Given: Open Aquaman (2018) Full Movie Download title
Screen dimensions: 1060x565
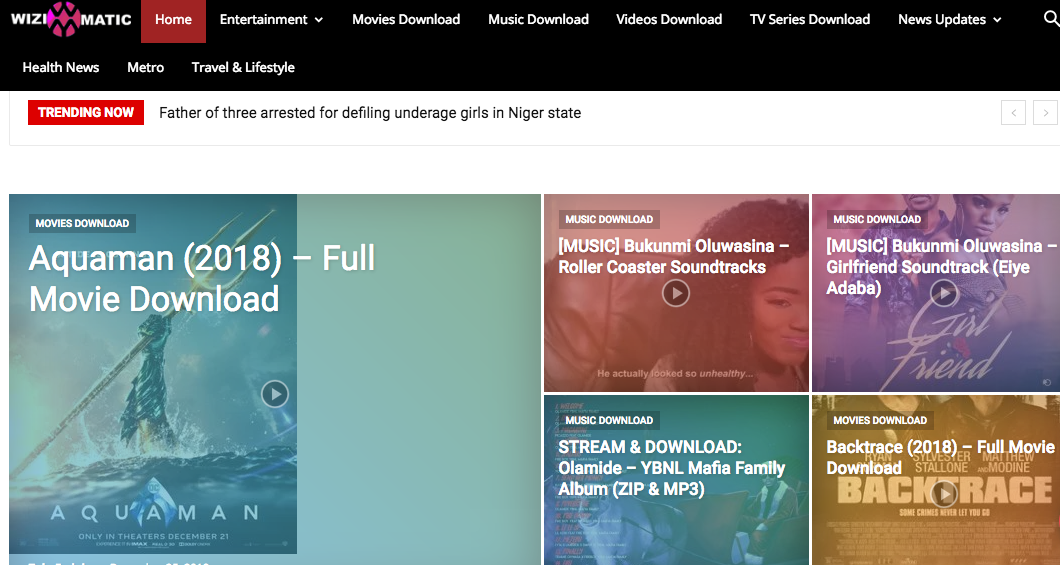Looking at the screenshot, I should click(201, 278).
